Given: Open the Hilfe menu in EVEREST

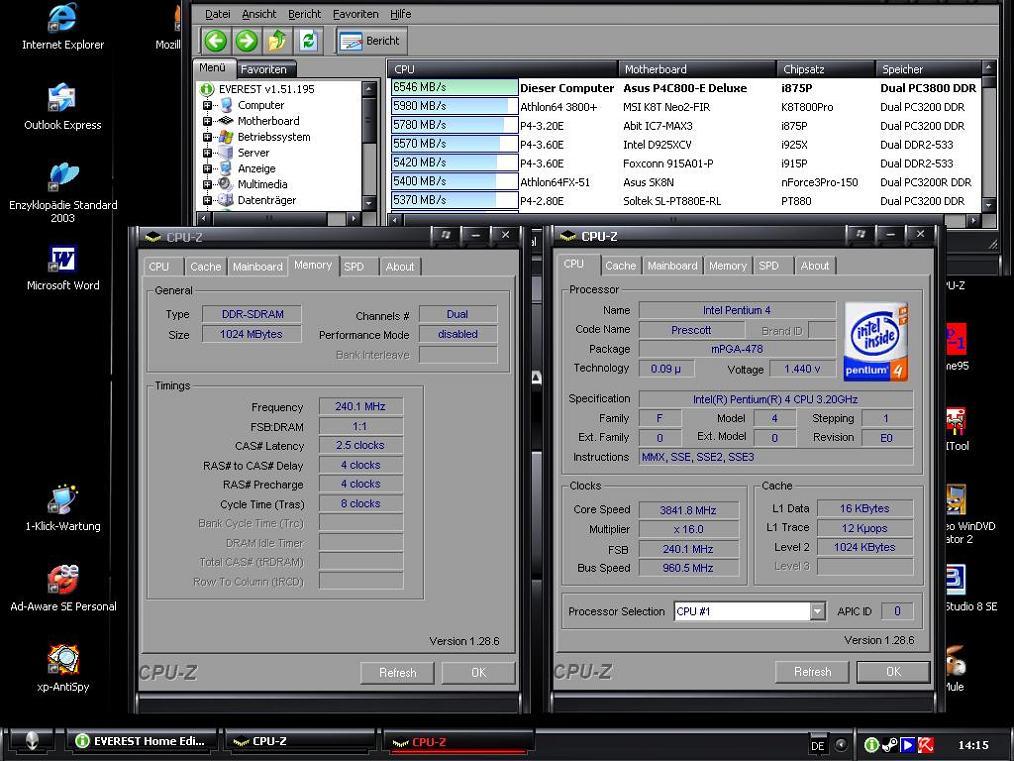Looking at the screenshot, I should point(400,14).
